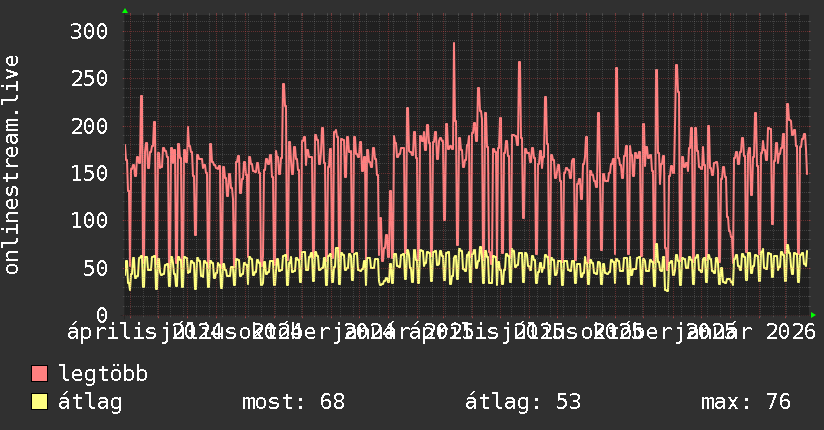Click the 2026 x-axis label
The width and height of the screenshot is (824, 430).
pos(791,332)
